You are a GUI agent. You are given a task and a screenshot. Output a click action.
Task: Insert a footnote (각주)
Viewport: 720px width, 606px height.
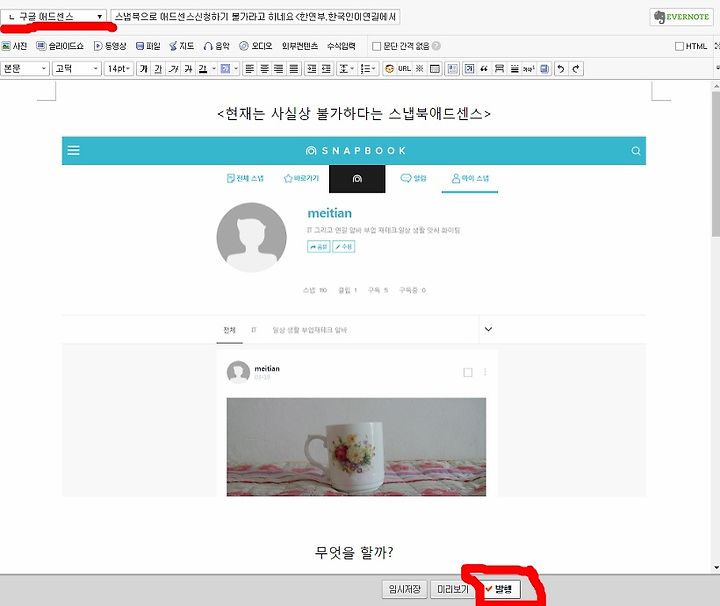(x=529, y=69)
